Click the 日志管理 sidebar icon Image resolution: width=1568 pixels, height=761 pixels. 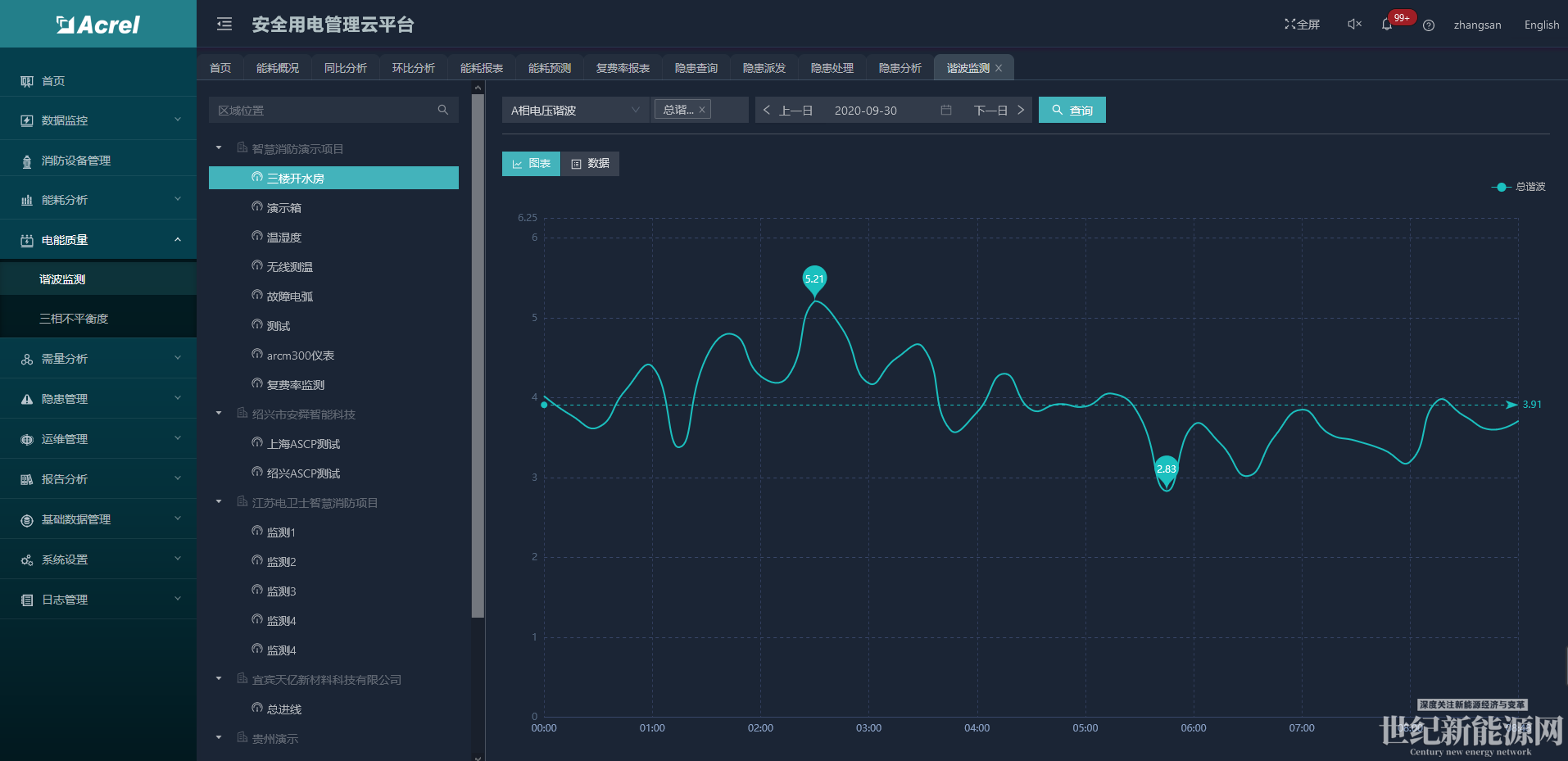27,600
